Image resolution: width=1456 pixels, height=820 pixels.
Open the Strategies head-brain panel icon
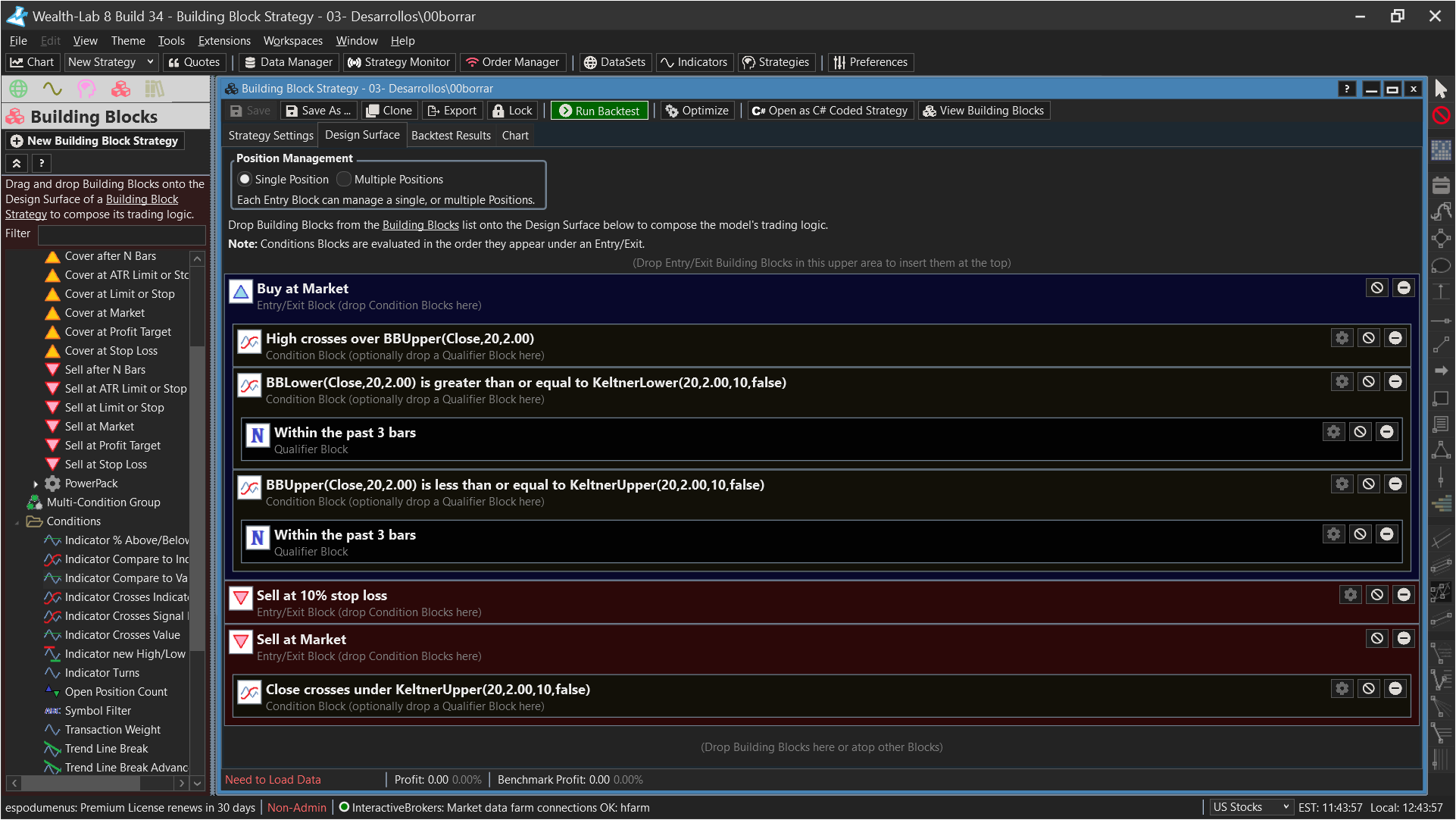click(86, 89)
